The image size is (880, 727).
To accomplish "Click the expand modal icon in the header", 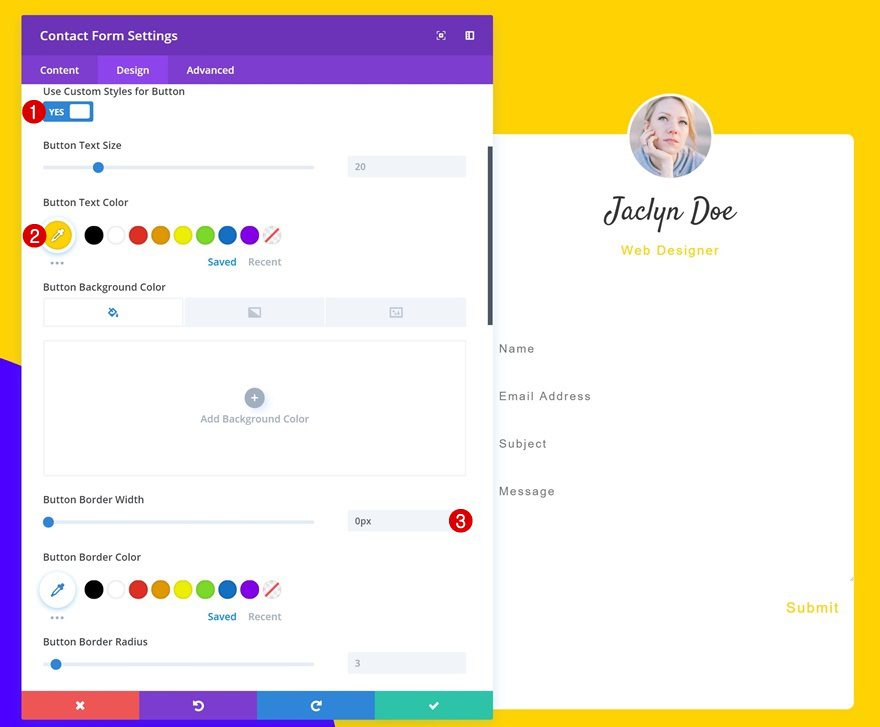I will 440,34.
